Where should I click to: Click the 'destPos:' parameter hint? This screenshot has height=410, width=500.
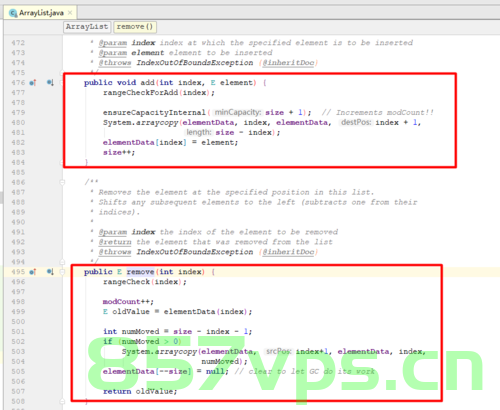click(x=356, y=122)
